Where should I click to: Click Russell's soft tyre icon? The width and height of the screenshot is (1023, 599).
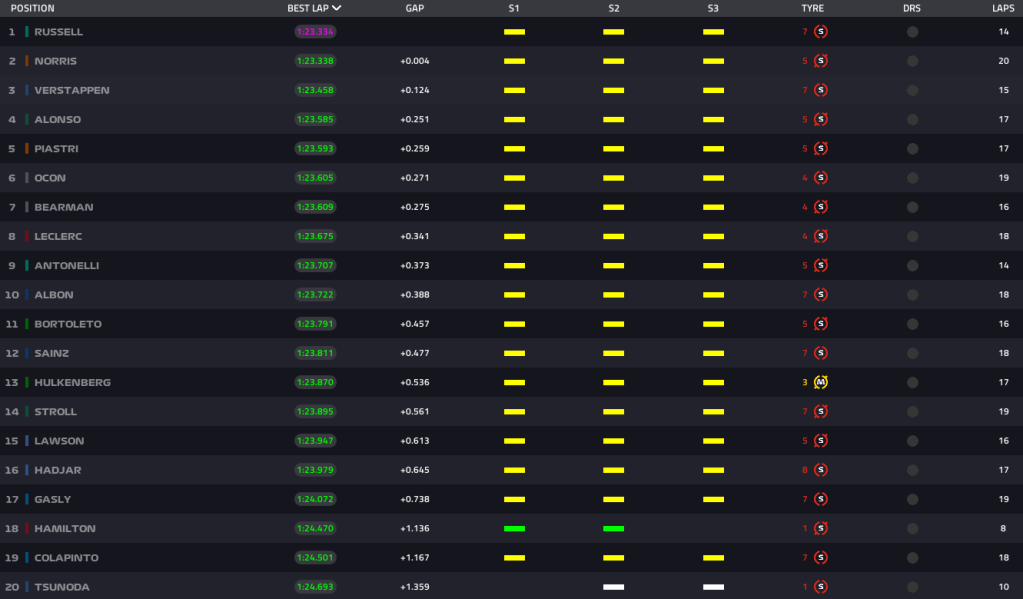821,32
